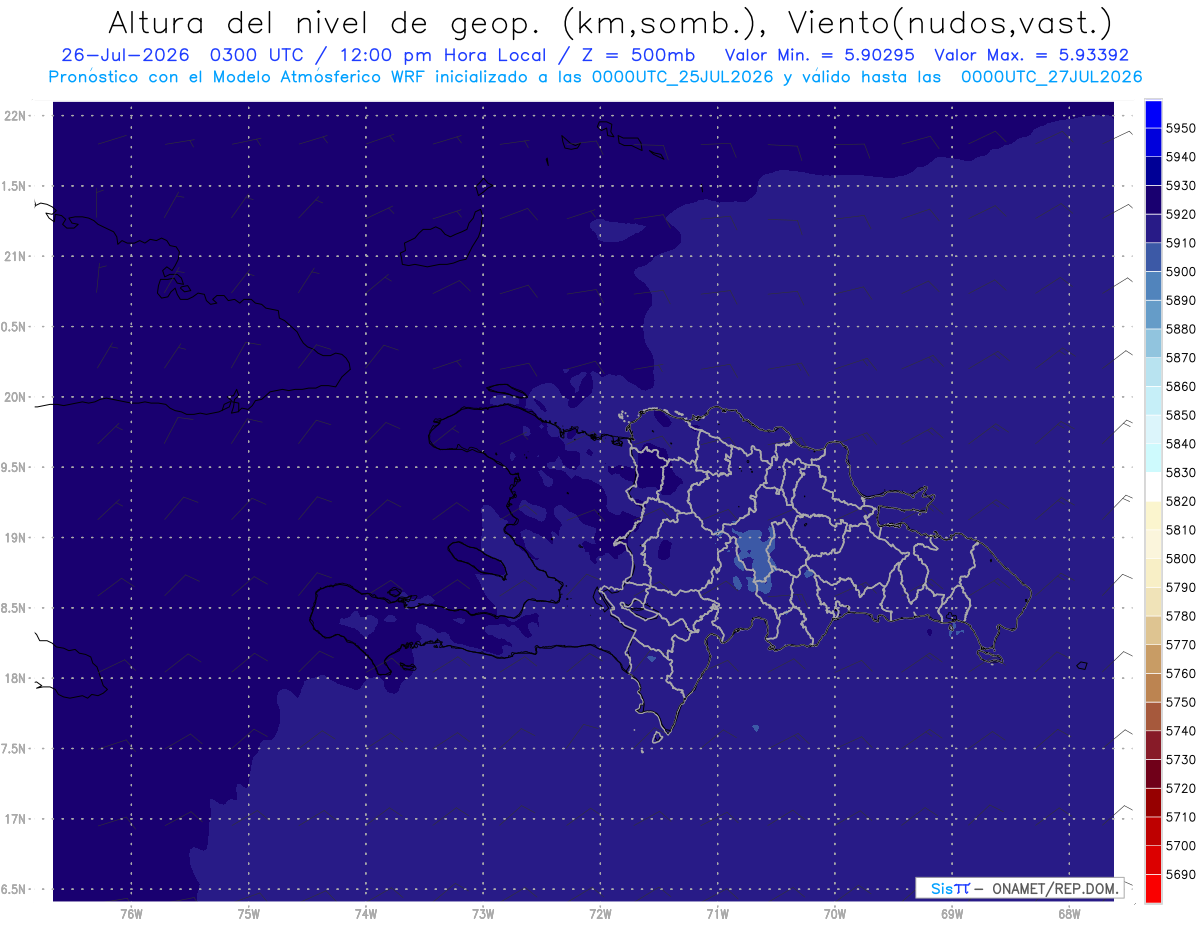Viewport: 1200px width, 927px height.
Task: Click the bright red swatch below the 5690 label
Action: 1152,888
